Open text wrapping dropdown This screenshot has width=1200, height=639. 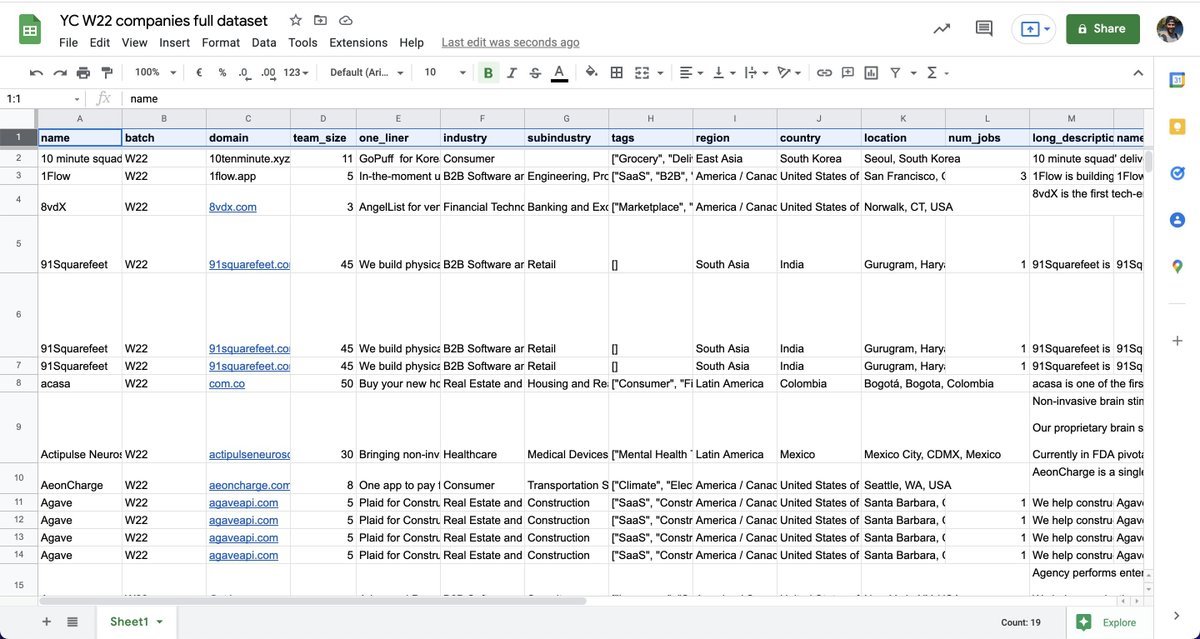coord(757,72)
